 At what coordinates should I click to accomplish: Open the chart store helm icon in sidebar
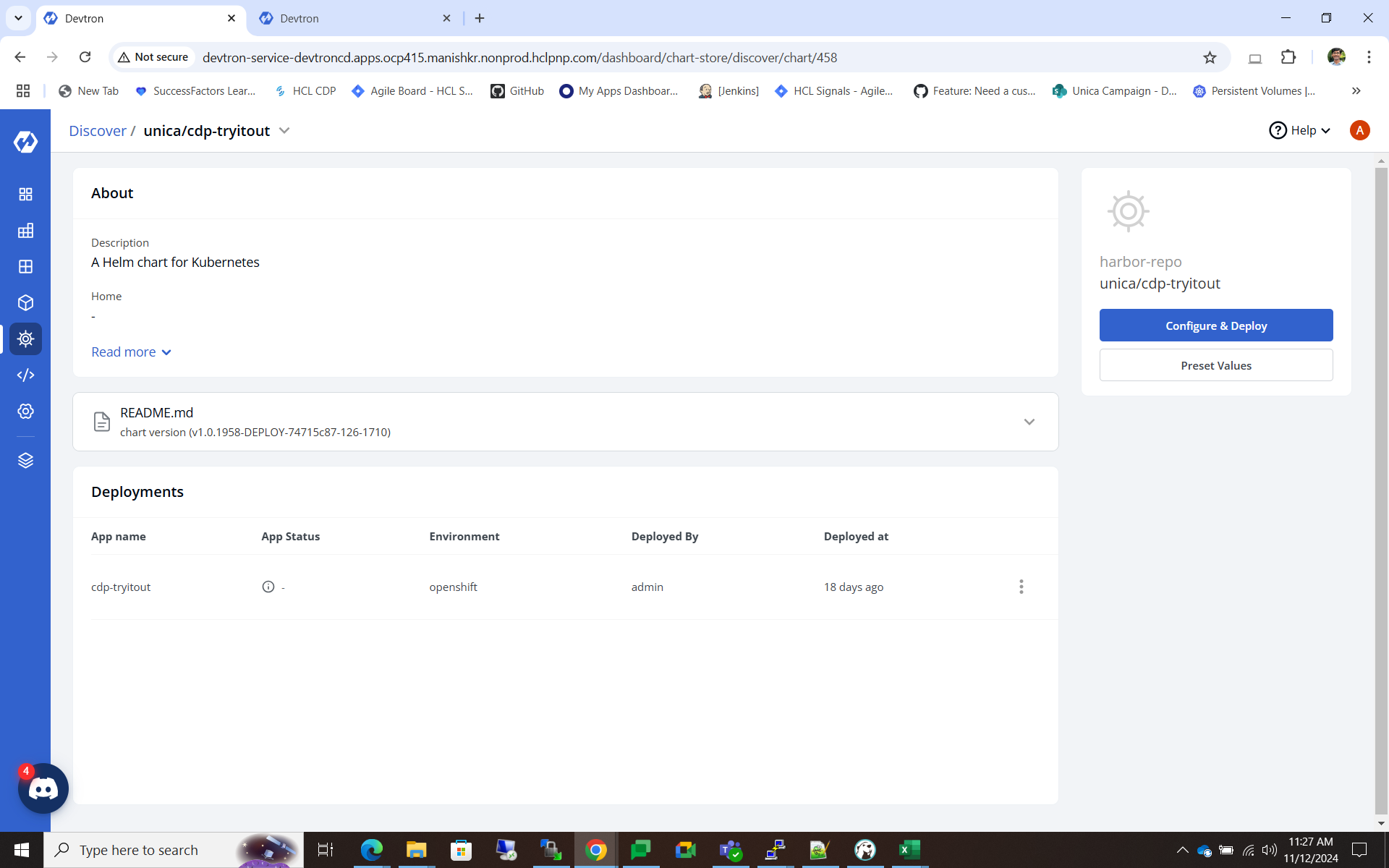coord(25,339)
